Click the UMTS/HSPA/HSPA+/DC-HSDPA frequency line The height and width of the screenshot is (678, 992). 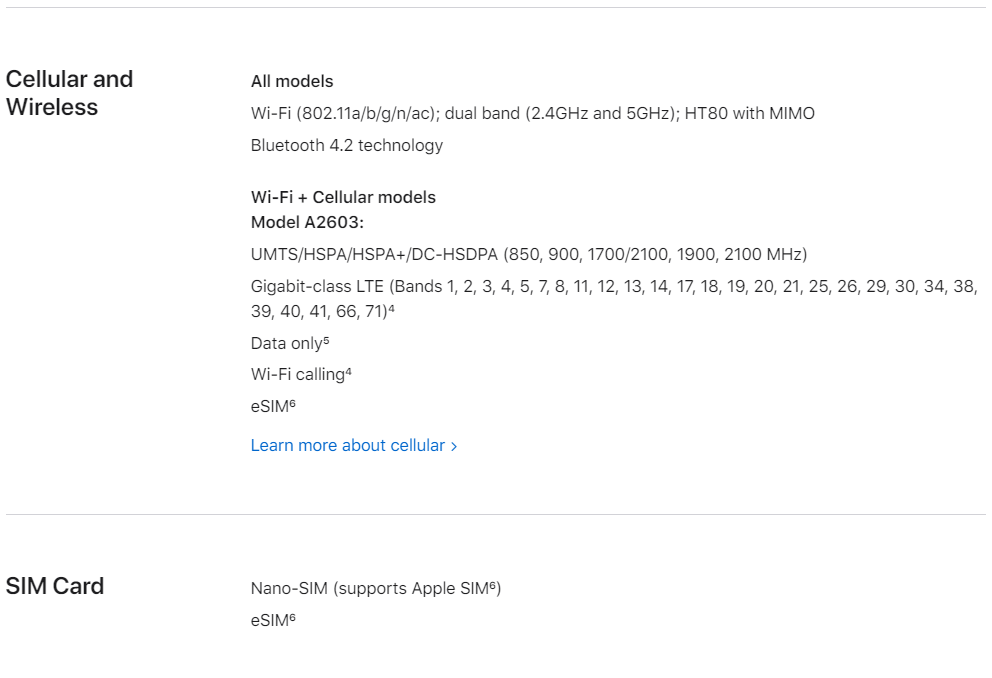pos(529,254)
